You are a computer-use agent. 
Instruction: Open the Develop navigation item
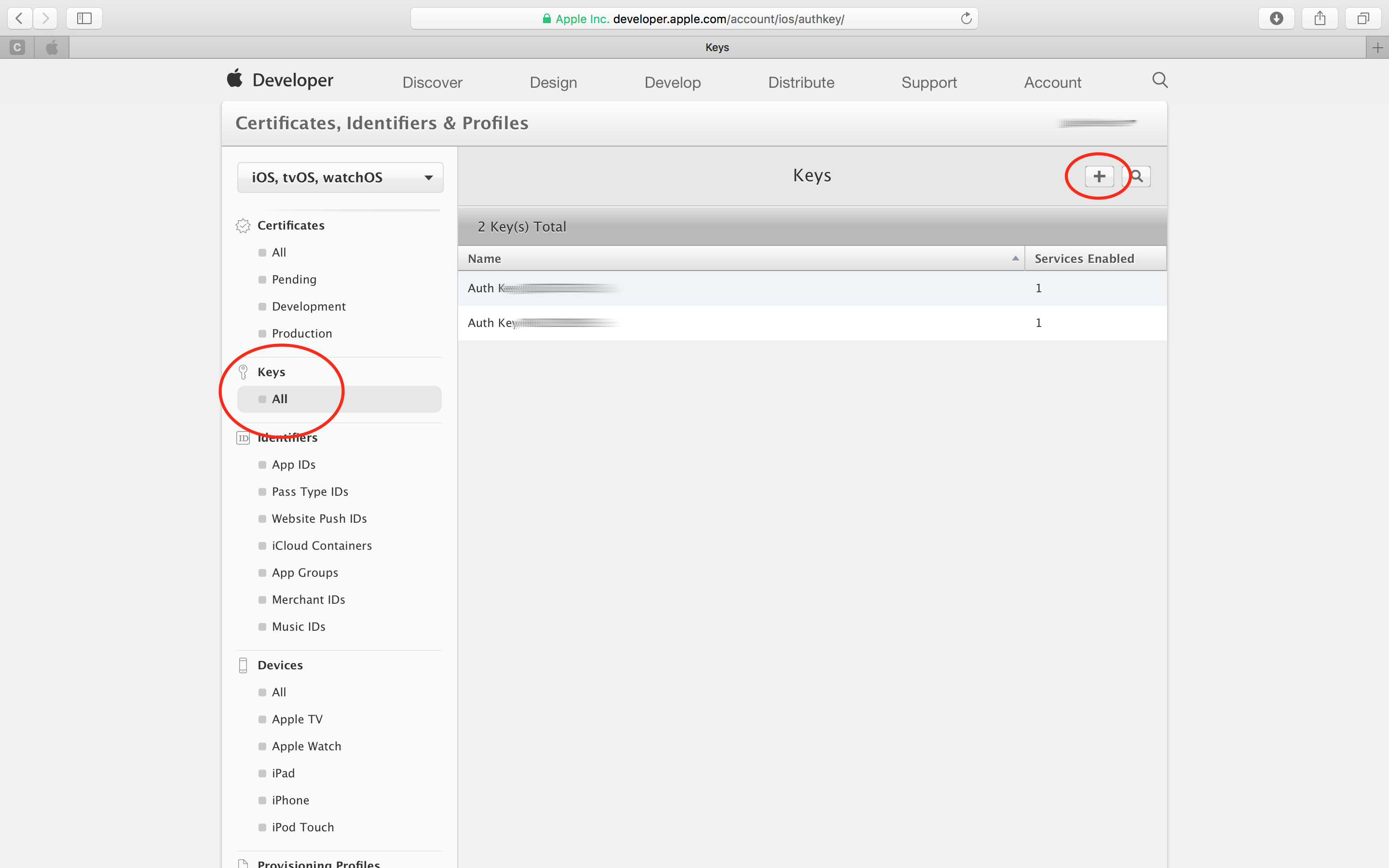coord(672,82)
